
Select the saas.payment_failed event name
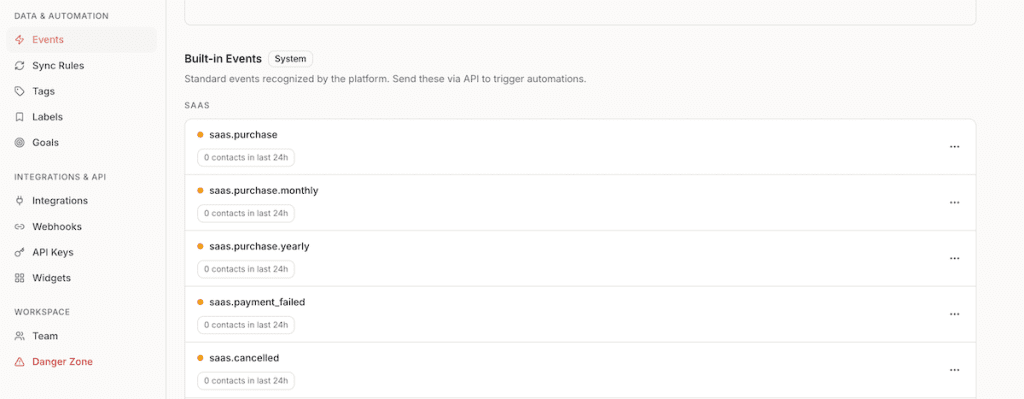(257, 302)
